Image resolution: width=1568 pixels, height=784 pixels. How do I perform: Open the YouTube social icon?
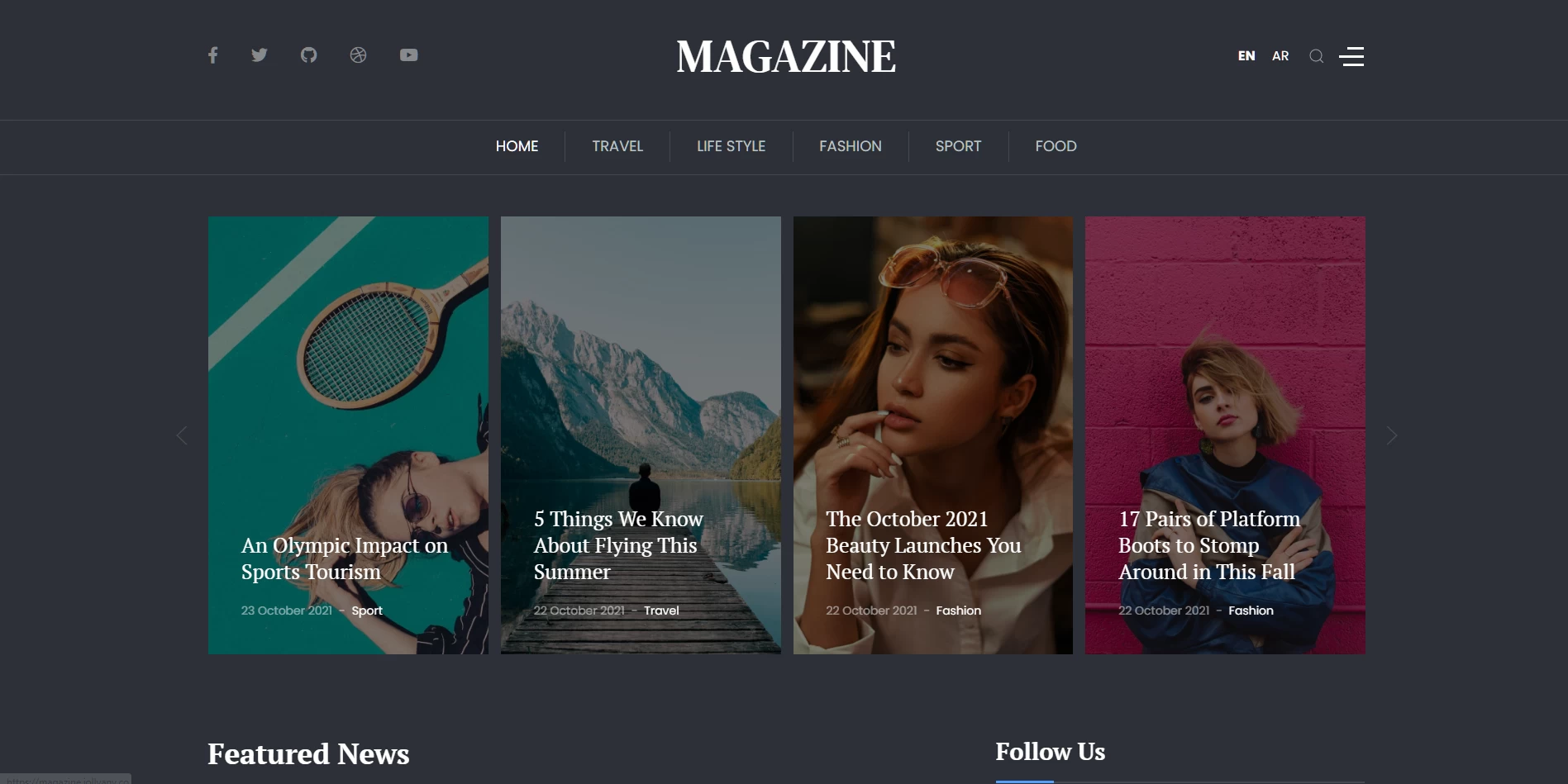click(408, 55)
